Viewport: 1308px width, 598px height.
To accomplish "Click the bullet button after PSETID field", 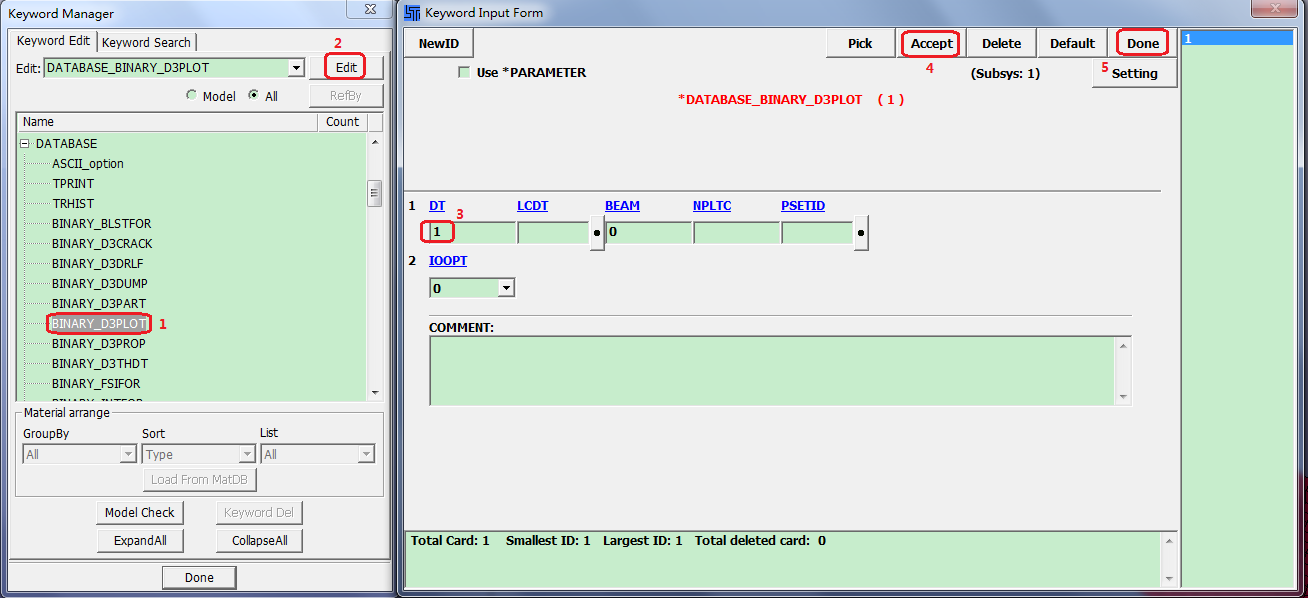I will pyautogui.click(x=861, y=232).
